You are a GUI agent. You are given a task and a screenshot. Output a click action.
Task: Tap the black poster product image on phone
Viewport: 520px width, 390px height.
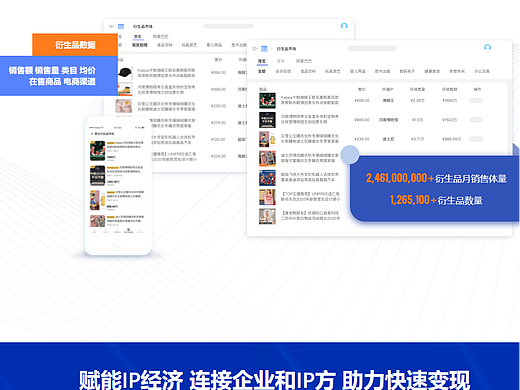[98, 175]
